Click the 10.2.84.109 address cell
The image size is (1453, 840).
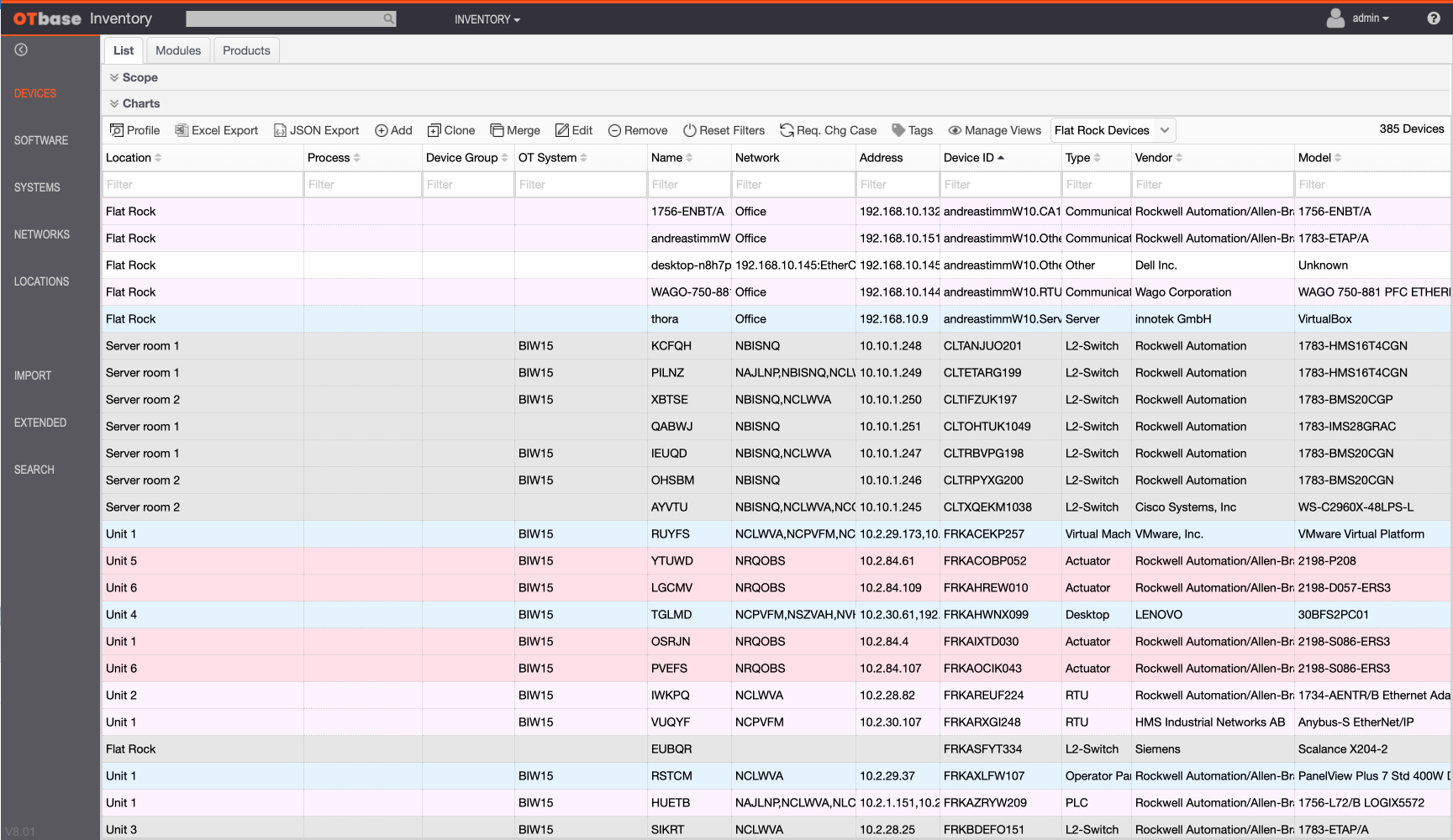pos(898,588)
